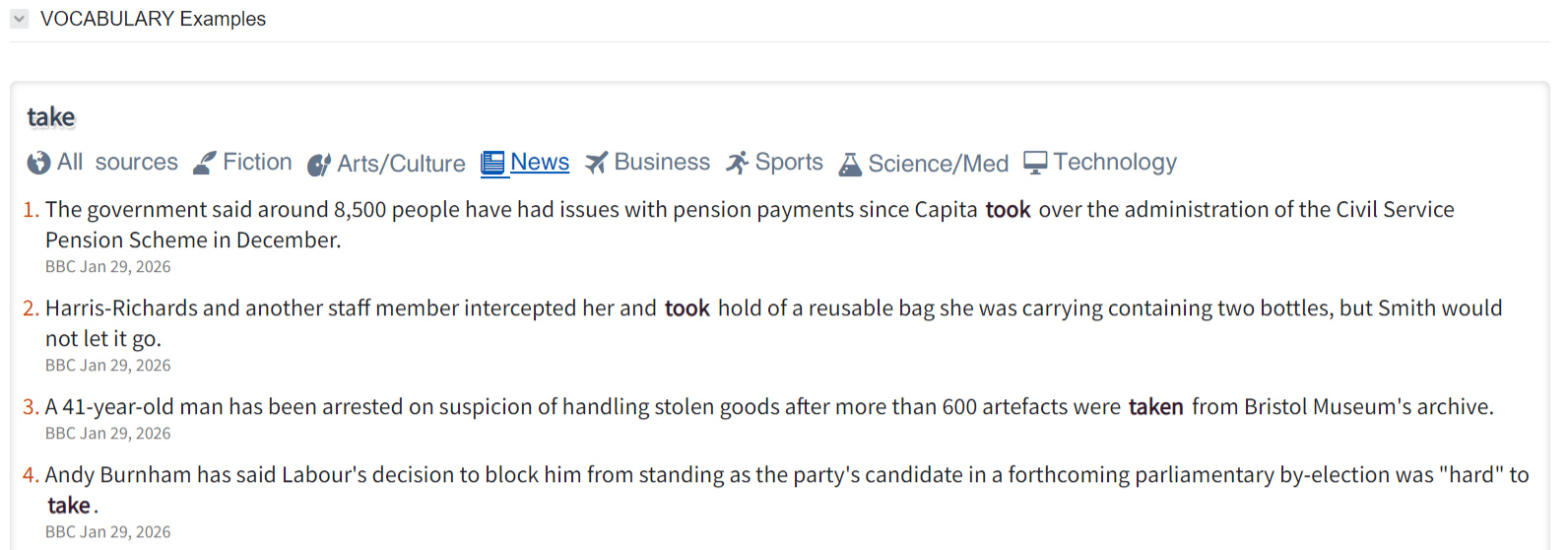Click the Sports running figure icon

(737, 163)
